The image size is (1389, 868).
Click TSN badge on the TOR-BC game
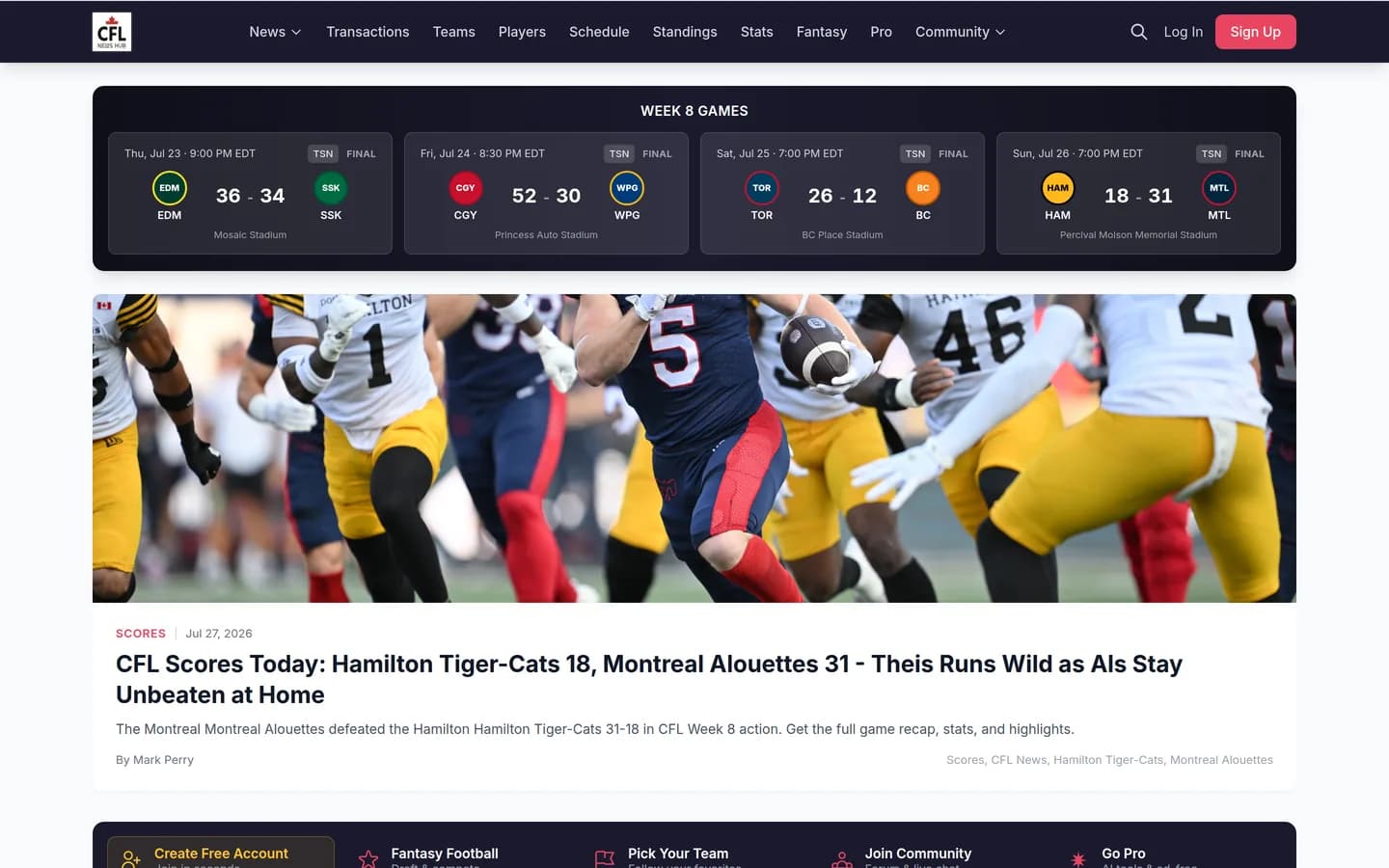coord(915,153)
